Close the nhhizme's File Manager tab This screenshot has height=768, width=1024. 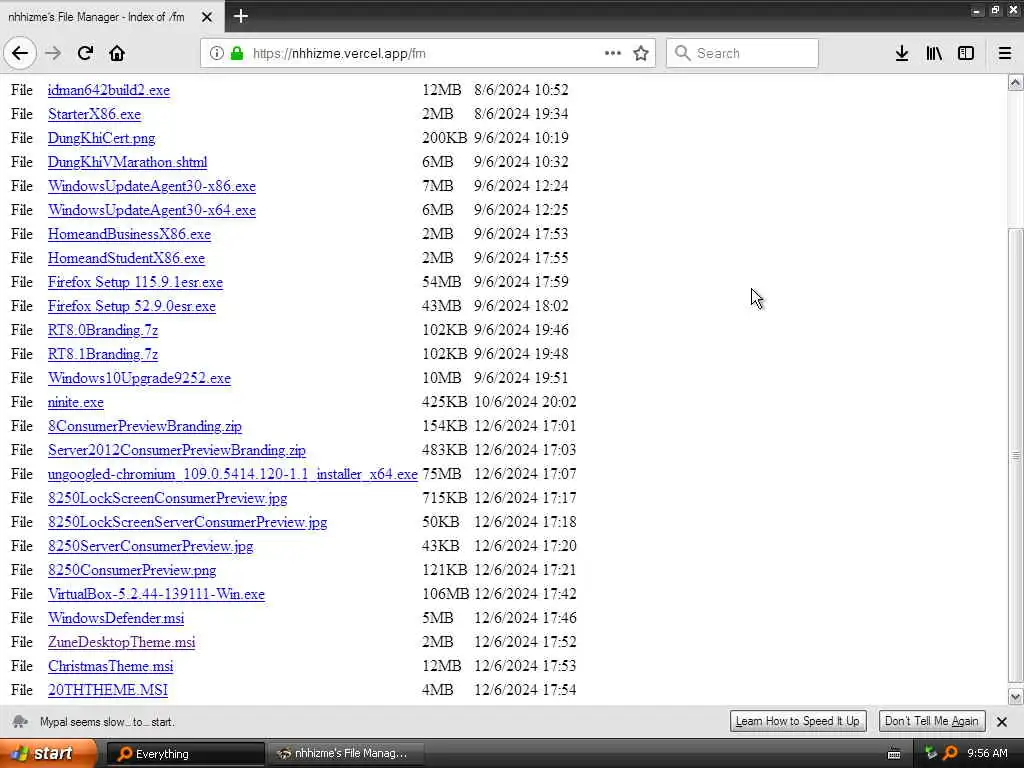(206, 17)
